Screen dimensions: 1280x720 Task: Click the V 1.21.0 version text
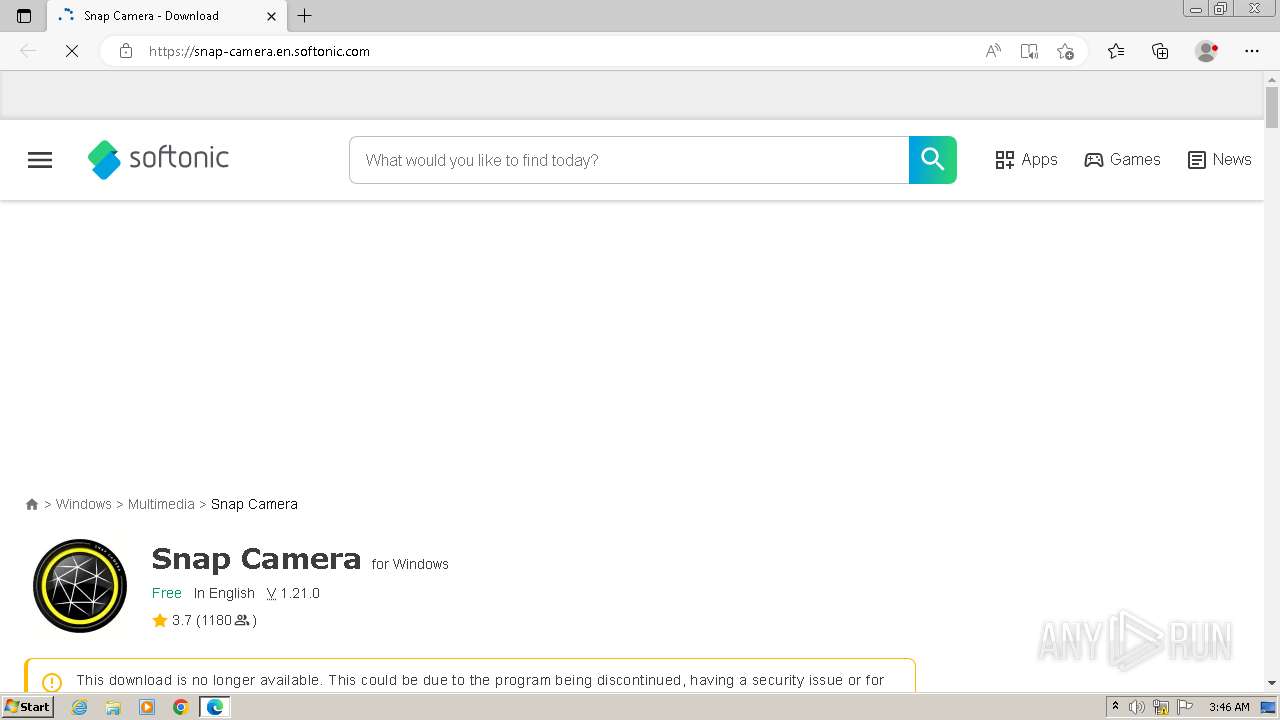(293, 593)
